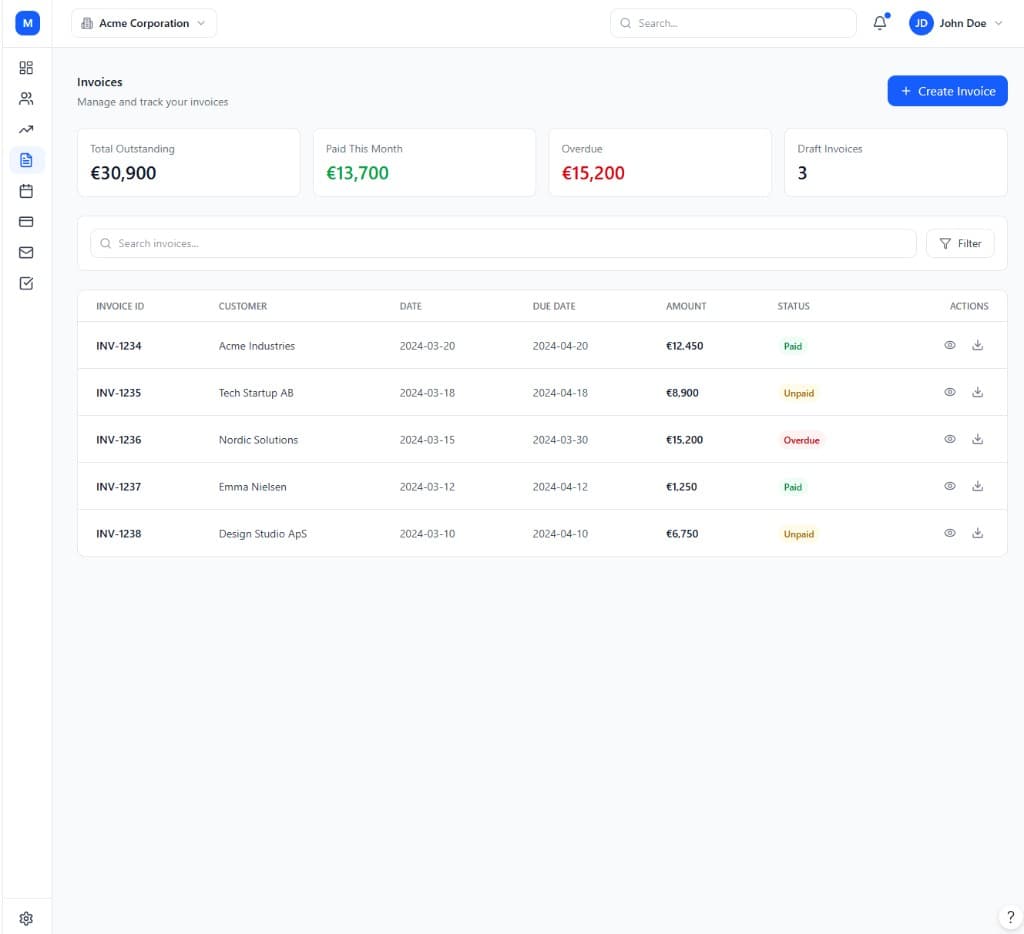Viewport: 1024px width, 934px height.
Task: Download invoice INV-1234
Action: (977, 346)
